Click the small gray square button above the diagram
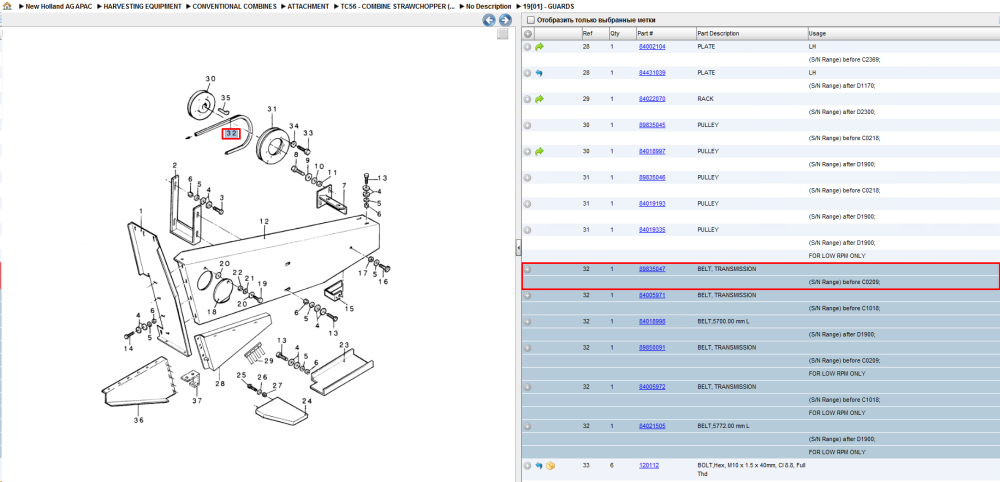This screenshot has height=482, width=1000. [503, 34]
